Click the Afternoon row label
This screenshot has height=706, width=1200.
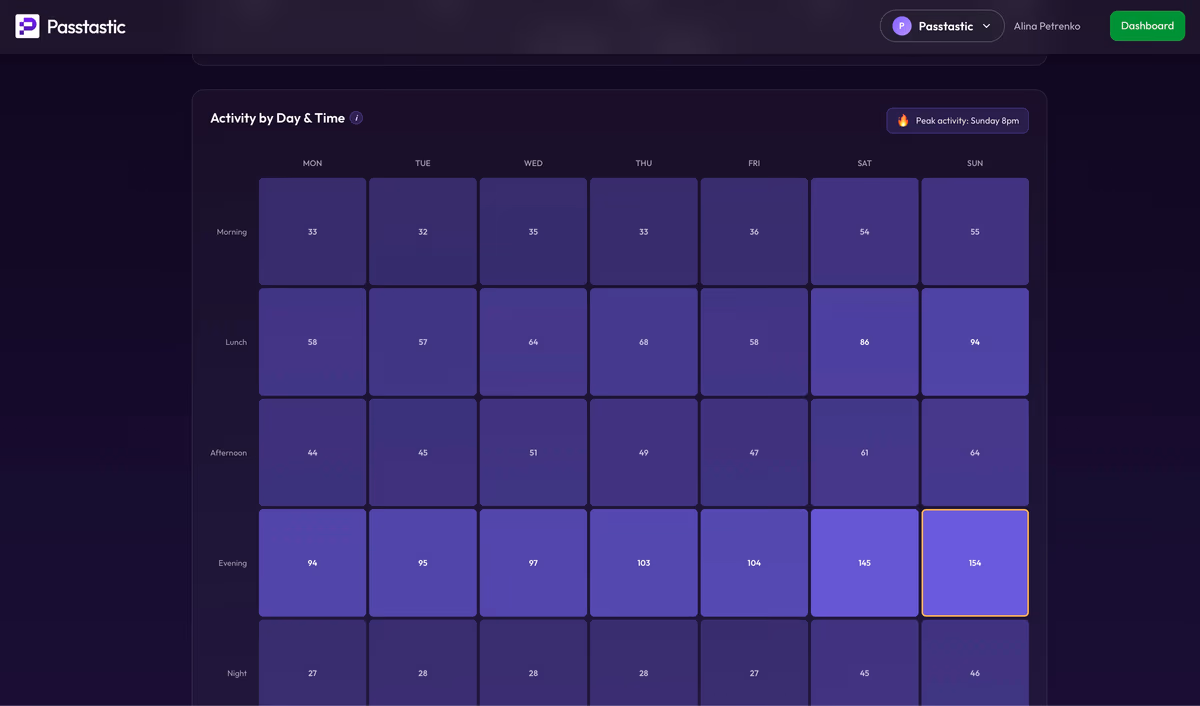pyautogui.click(x=228, y=453)
